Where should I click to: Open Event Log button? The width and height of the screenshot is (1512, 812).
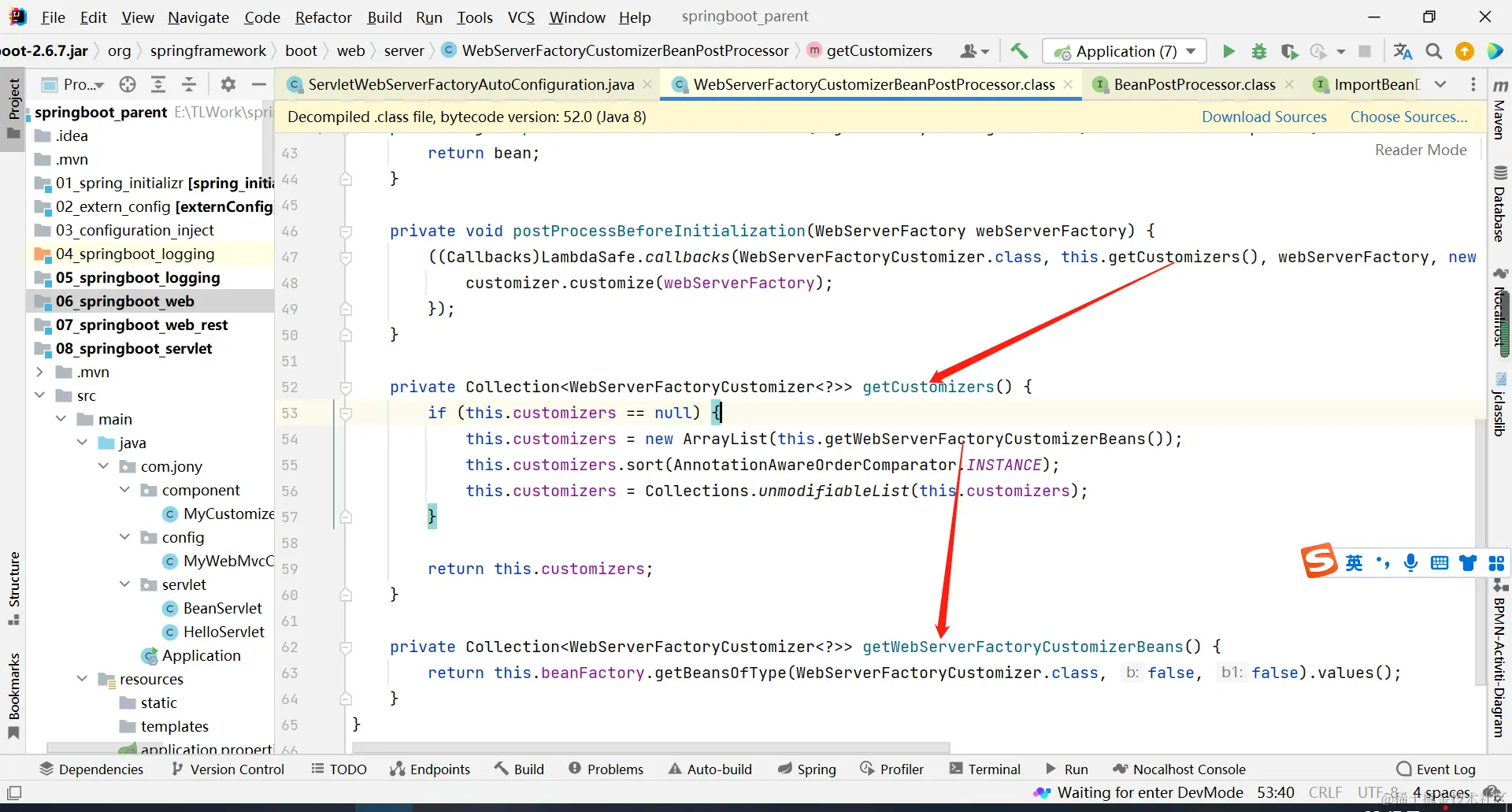(1436, 769)
